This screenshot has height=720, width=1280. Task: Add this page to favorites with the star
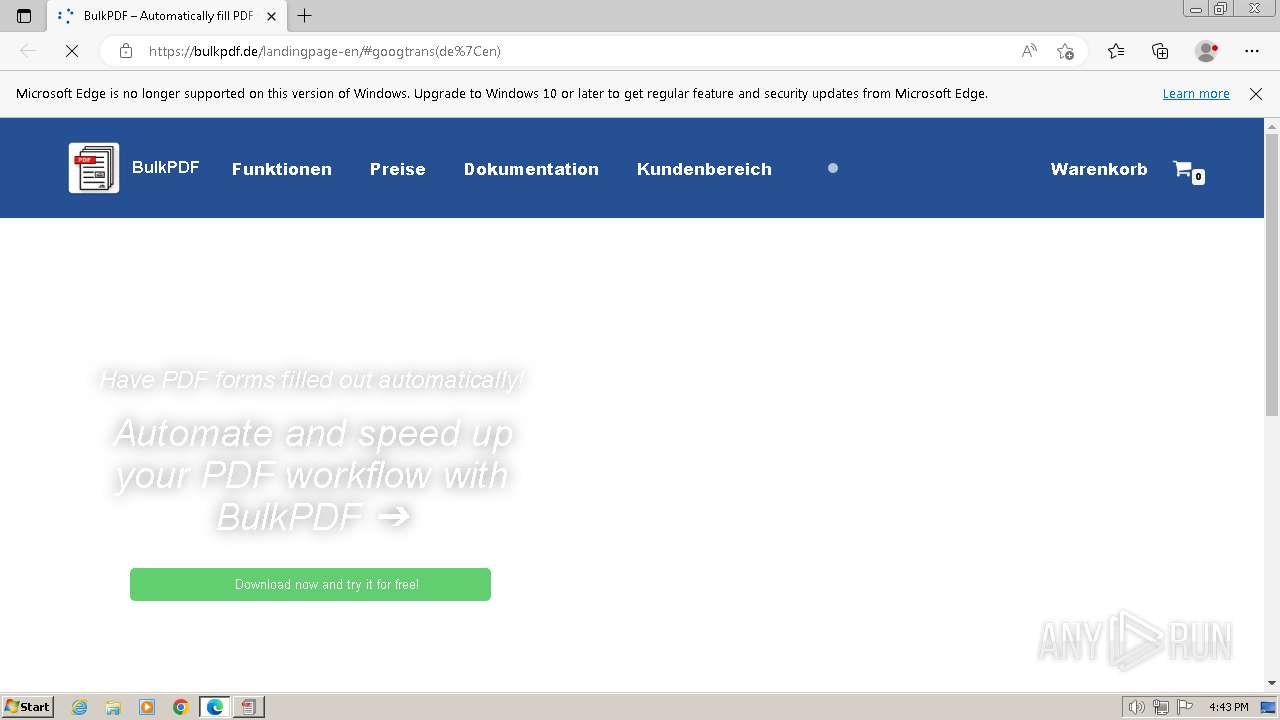(1065, 51)
